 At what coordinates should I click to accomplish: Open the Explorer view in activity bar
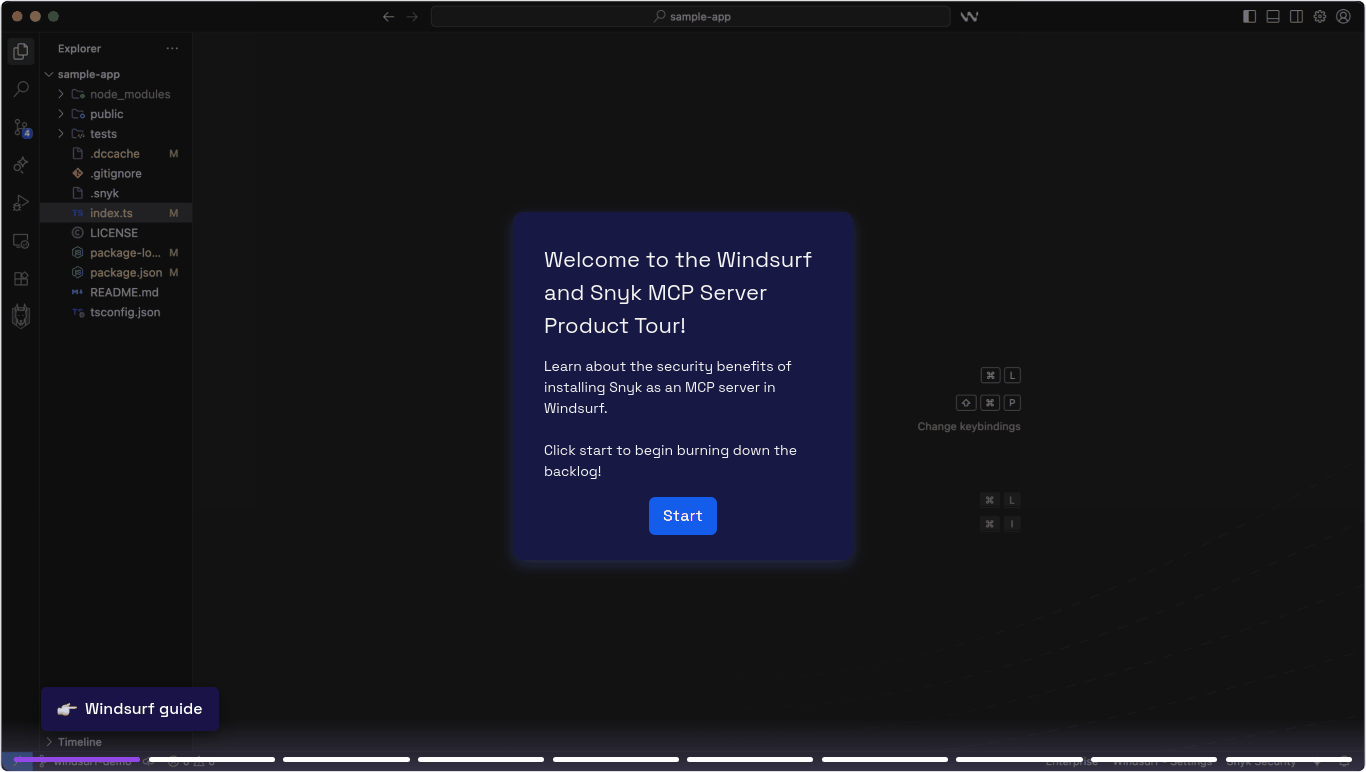[21, 51]
